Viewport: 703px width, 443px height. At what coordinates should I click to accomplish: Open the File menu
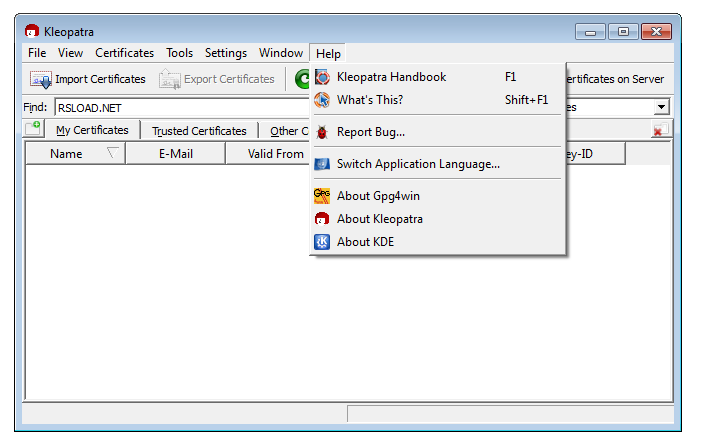37,53
